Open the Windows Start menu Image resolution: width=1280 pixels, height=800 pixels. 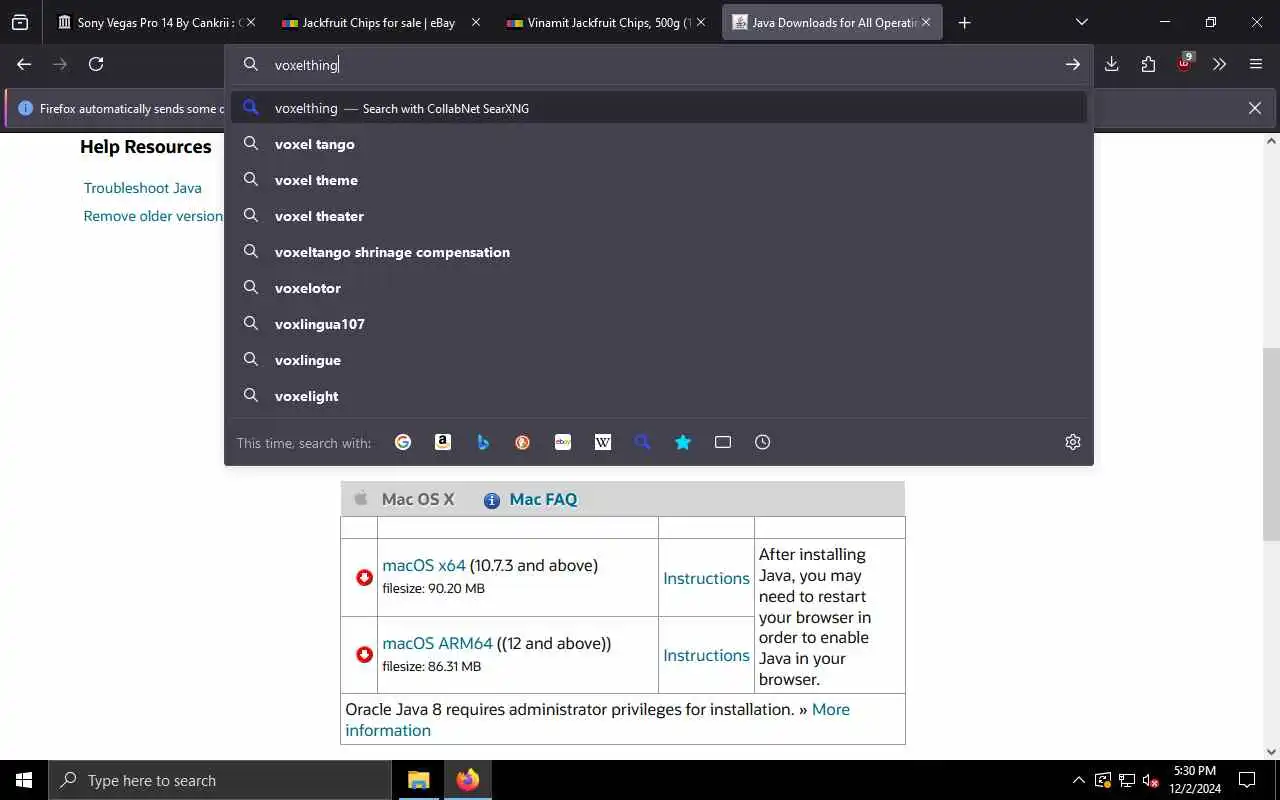pos(24,780)
